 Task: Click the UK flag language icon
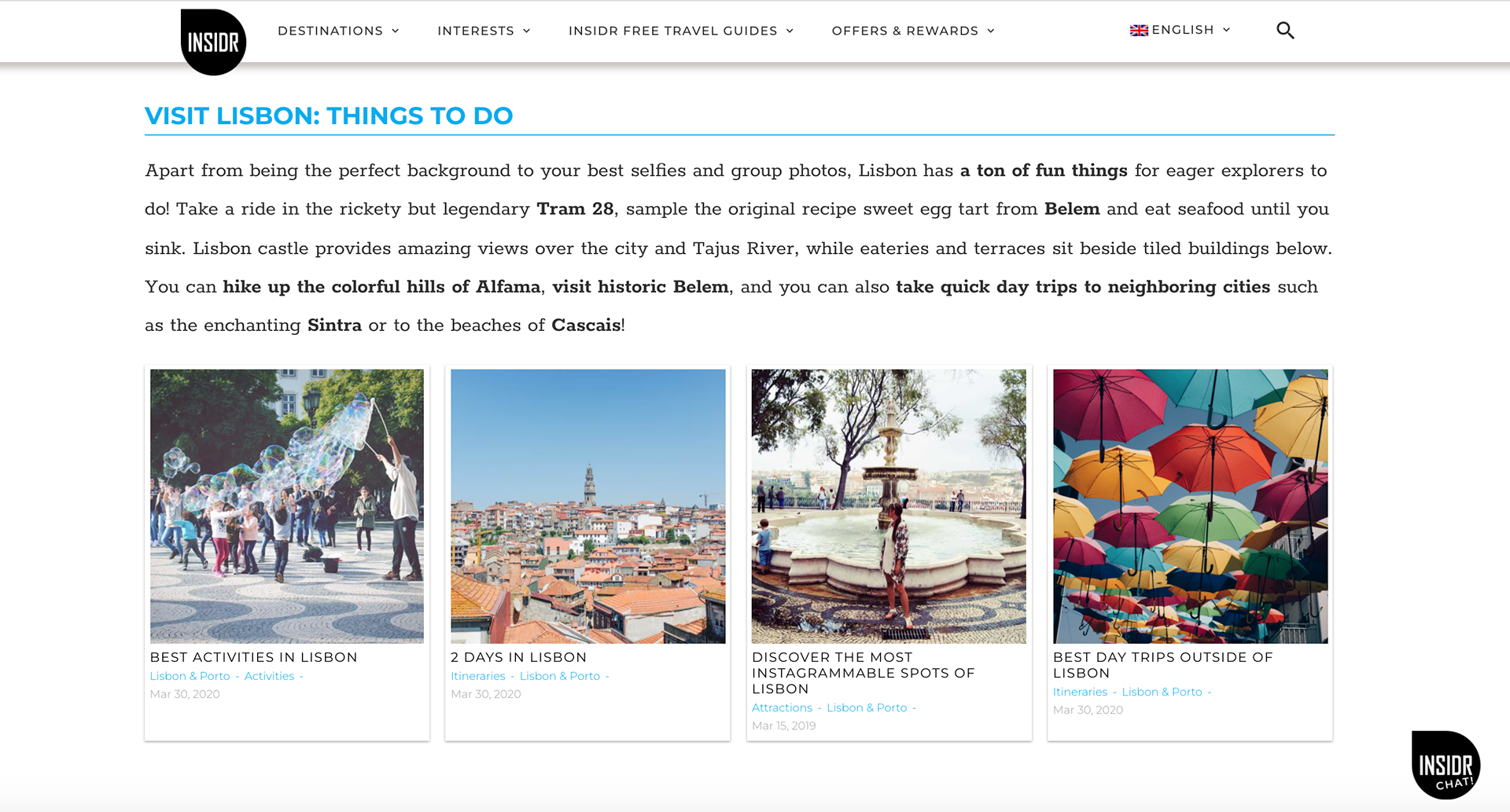[x=1139, y=31]
